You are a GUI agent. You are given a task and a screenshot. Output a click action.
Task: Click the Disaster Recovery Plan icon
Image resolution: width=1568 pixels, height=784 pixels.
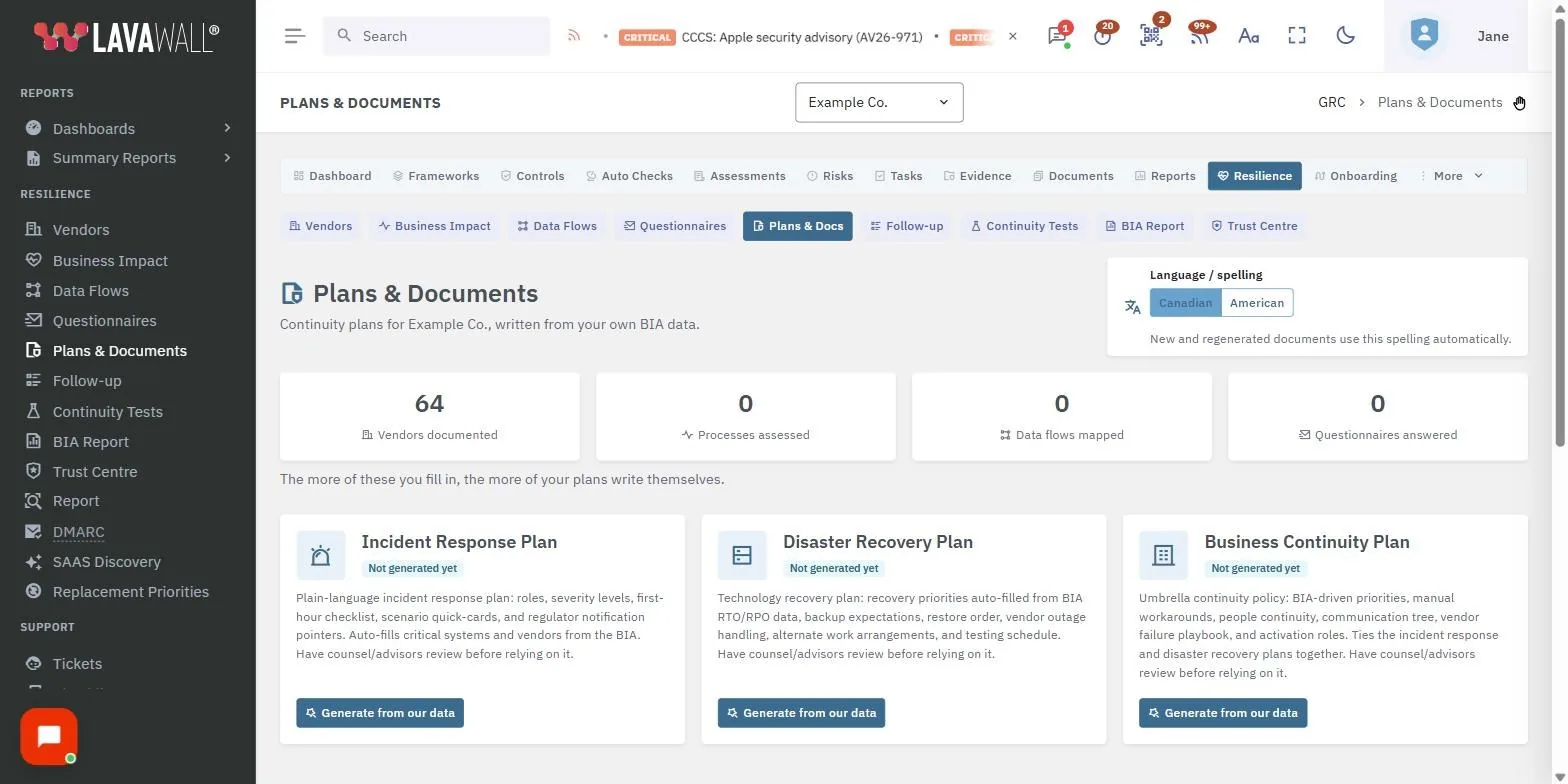pos(742,555)
